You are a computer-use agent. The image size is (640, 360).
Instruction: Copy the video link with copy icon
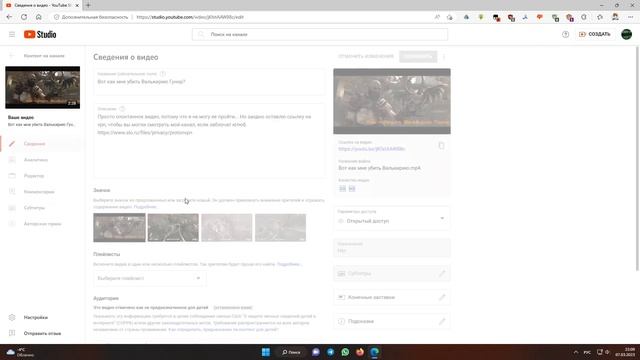pos(441,145)
